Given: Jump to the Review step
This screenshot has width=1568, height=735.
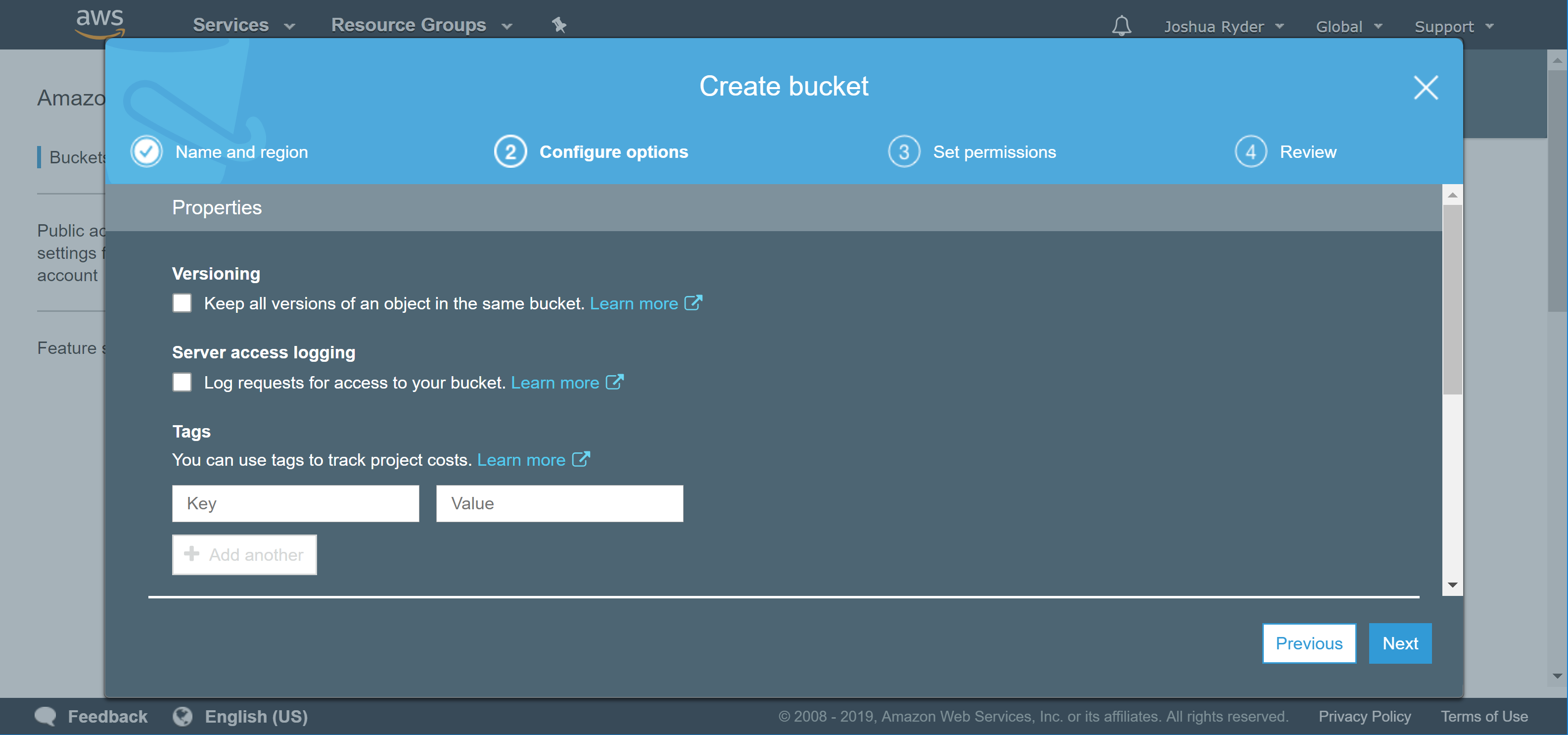Looking at the screenshot, I should click(x=1308, y=151).
